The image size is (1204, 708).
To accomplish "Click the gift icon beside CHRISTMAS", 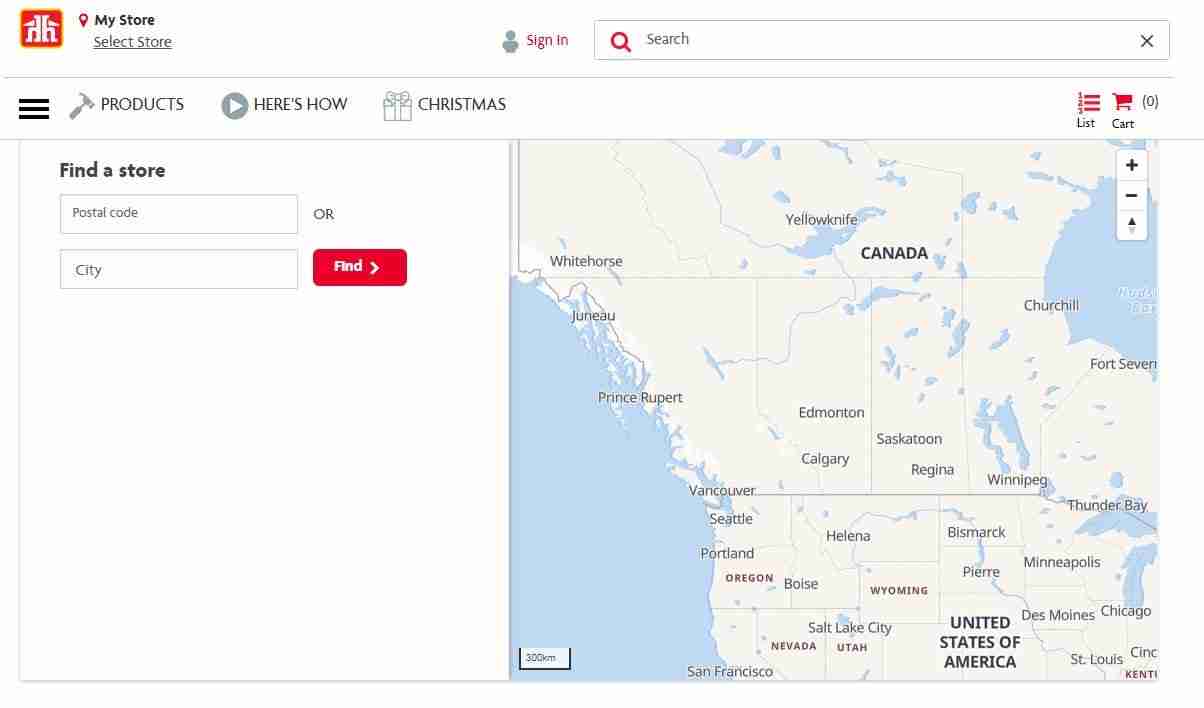I will pyautogui.click(x=396, y=104).
